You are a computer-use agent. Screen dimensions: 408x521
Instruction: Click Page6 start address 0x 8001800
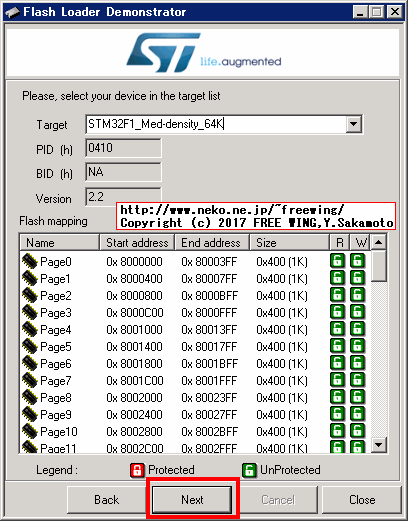click(134, 363)
